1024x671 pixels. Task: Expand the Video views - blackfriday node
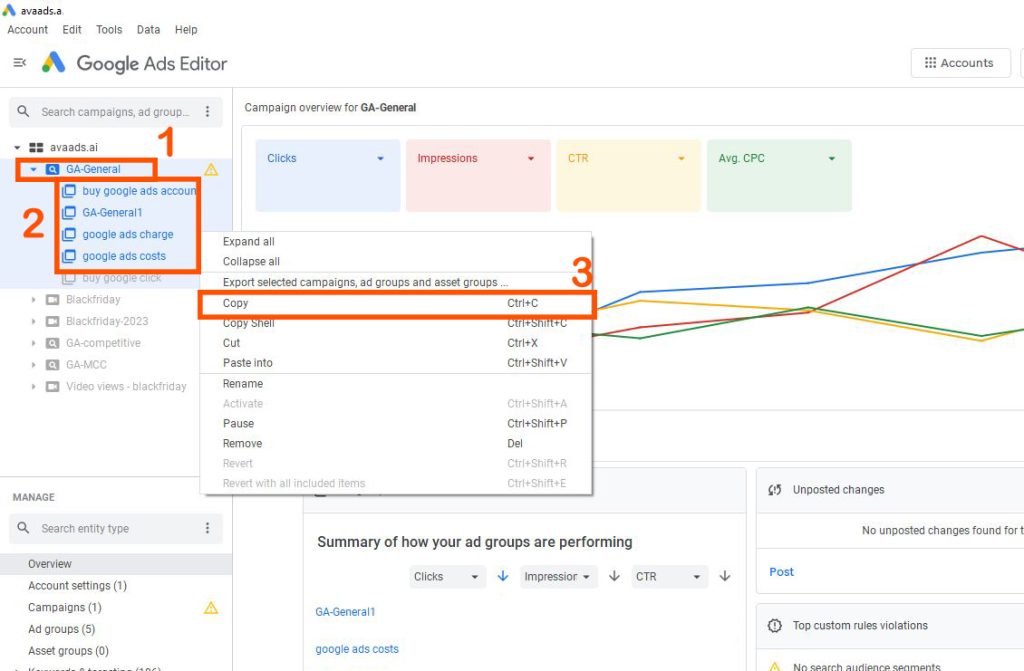33,387
